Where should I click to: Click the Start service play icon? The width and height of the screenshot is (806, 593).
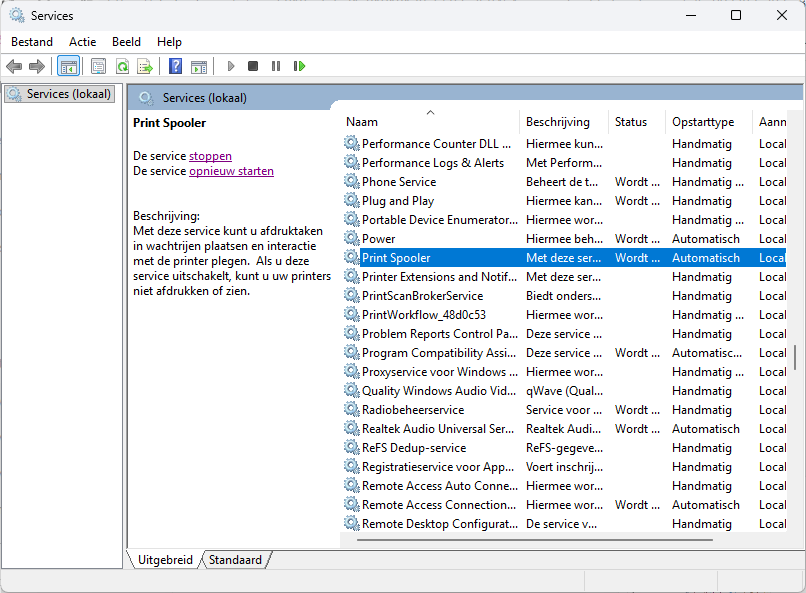231,66
